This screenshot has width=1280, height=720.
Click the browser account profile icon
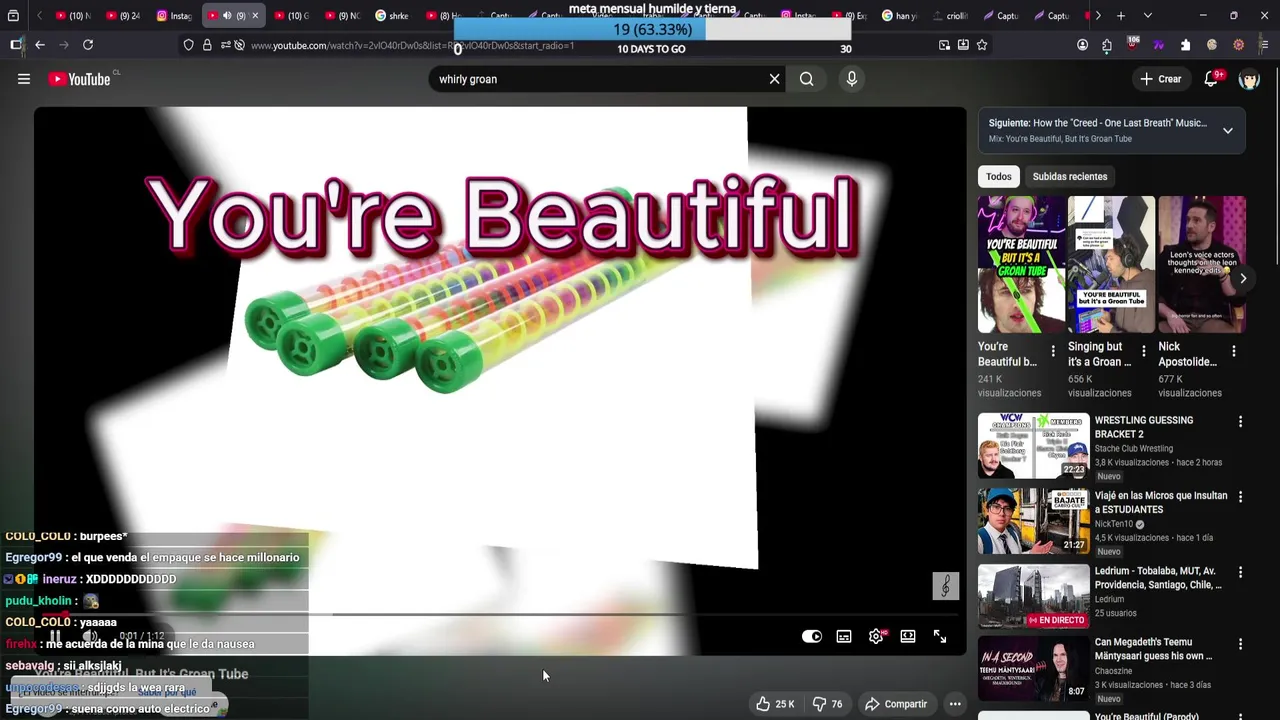[1082, 45]
